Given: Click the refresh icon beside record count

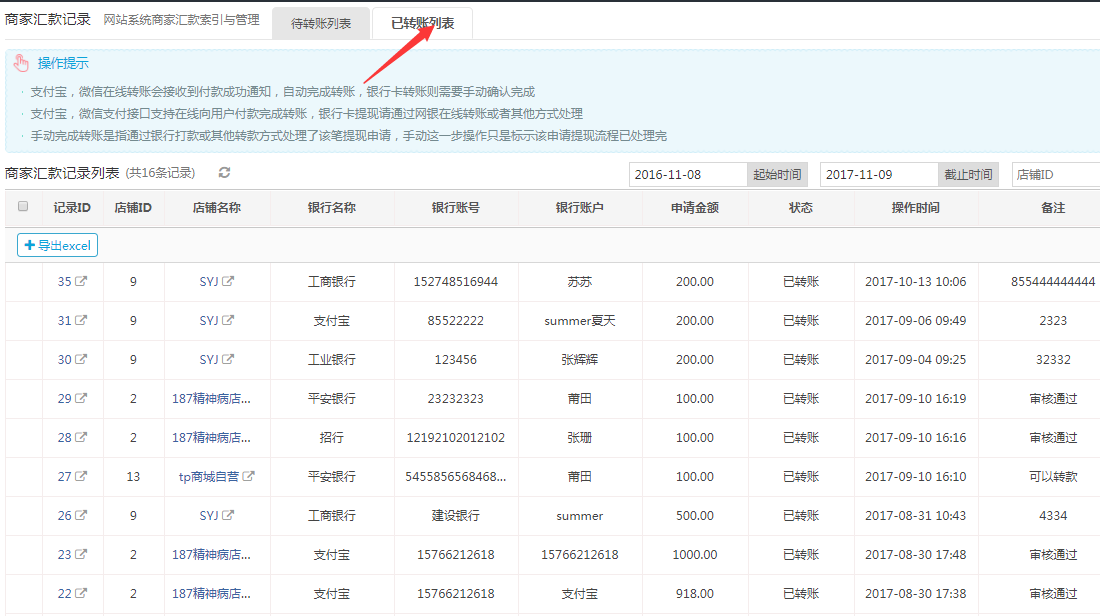Looking at the screenshot, I should [x=225, y=174].
